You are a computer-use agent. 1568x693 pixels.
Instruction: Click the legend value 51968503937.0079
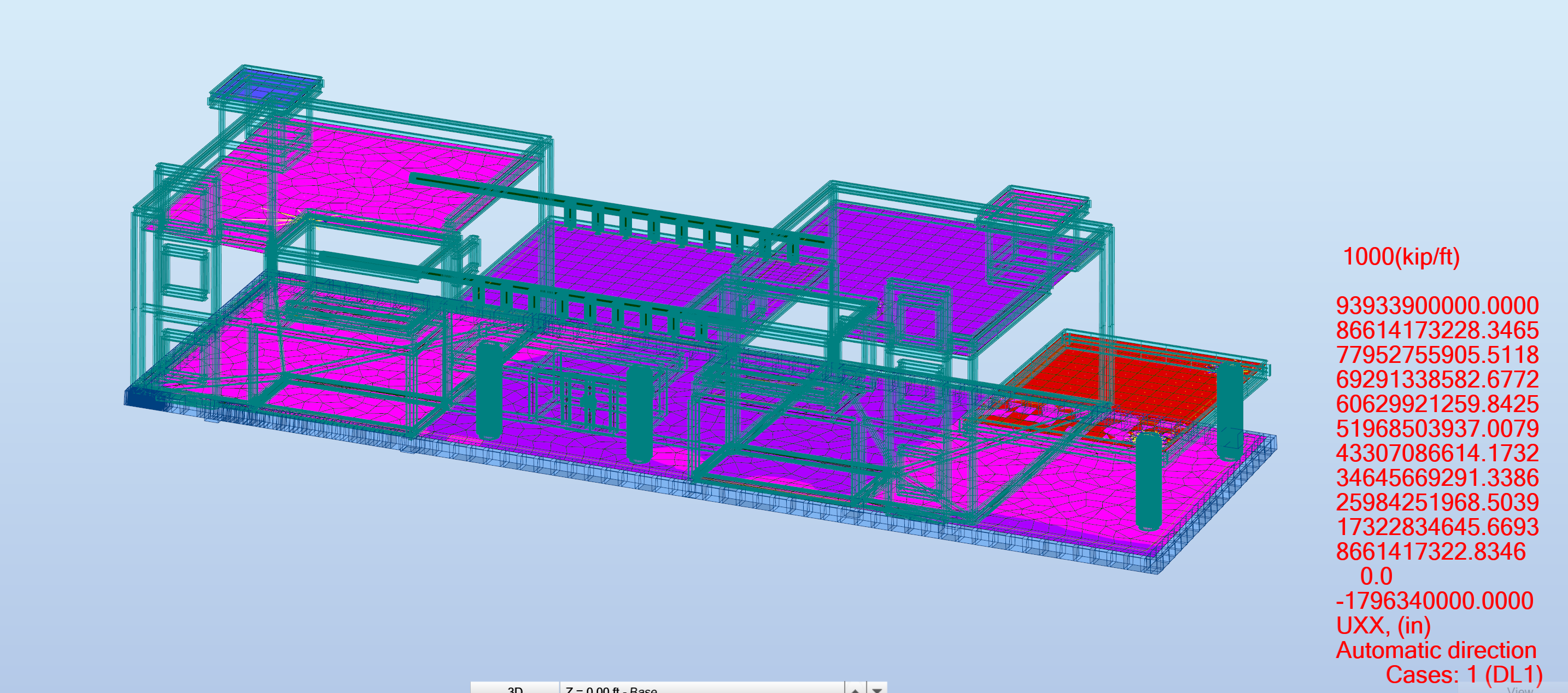[1437, 428]
